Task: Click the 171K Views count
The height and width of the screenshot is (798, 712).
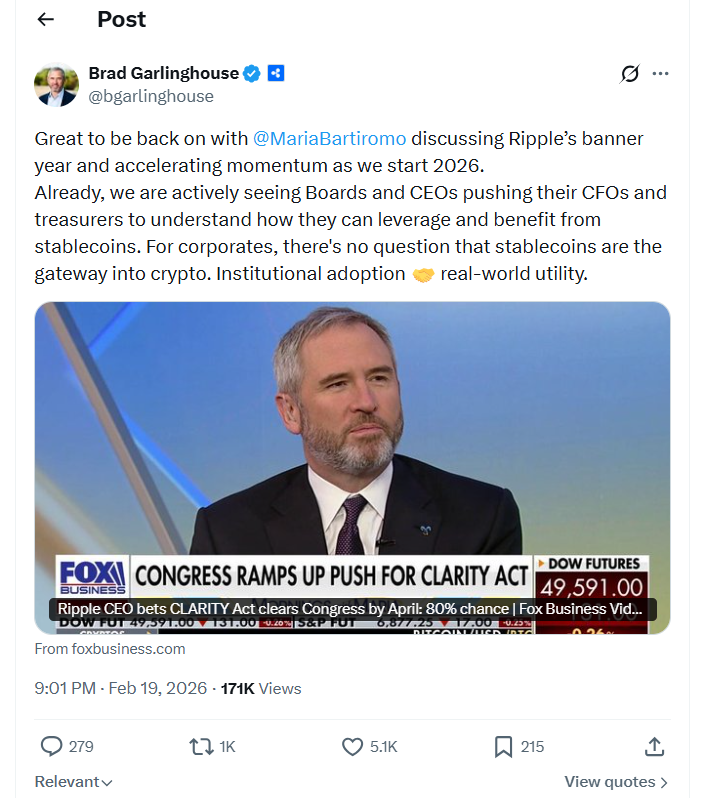Action: pos(260,688)
